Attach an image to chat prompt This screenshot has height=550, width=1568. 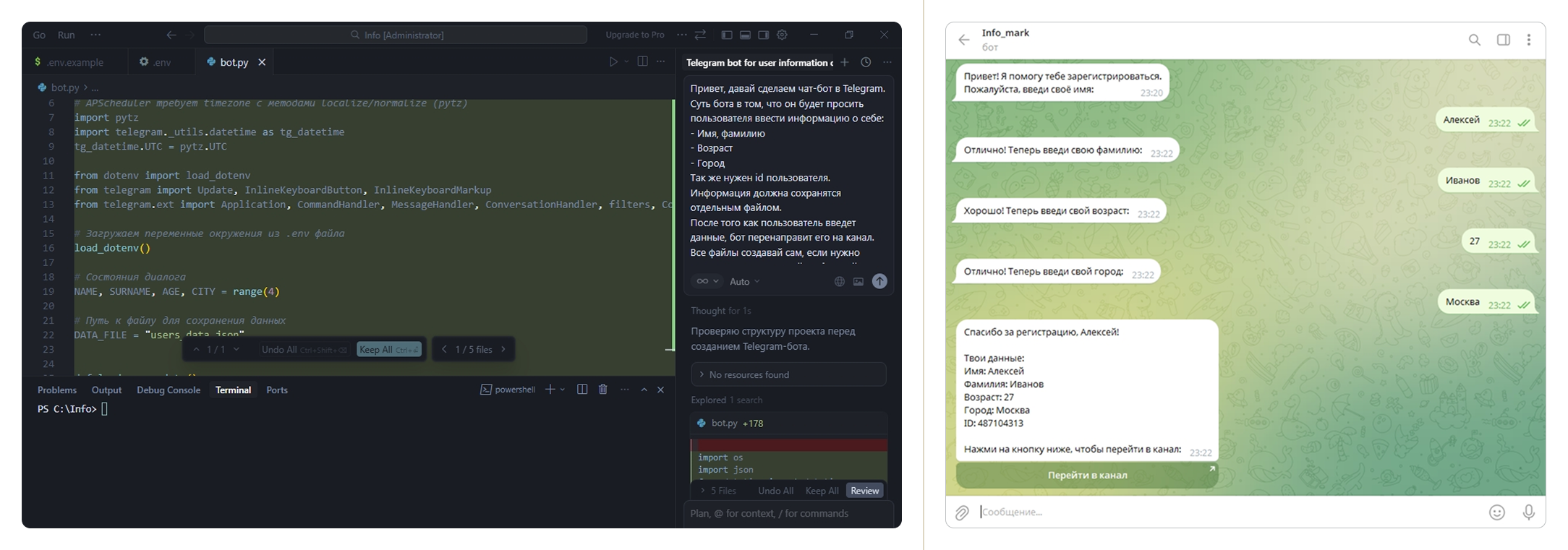pyautogui.click(x=858, y=282)
